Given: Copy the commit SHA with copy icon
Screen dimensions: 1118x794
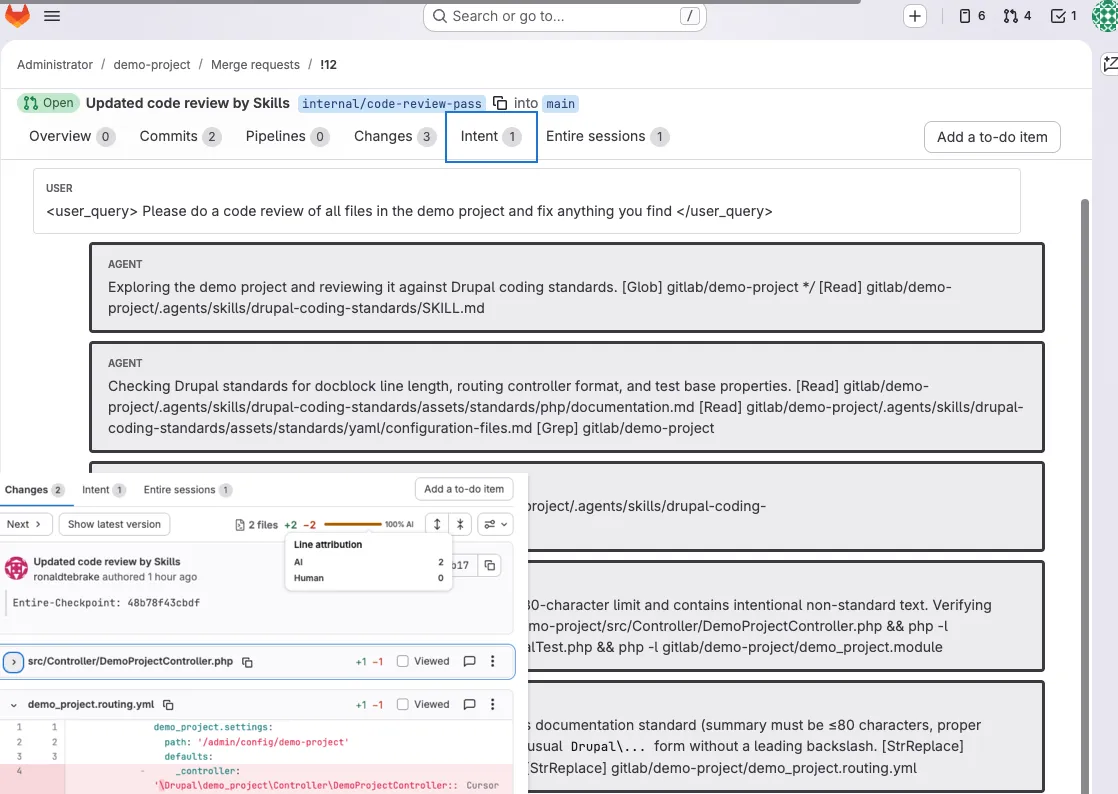Looking at the screenshot, I should coord(487,565).
